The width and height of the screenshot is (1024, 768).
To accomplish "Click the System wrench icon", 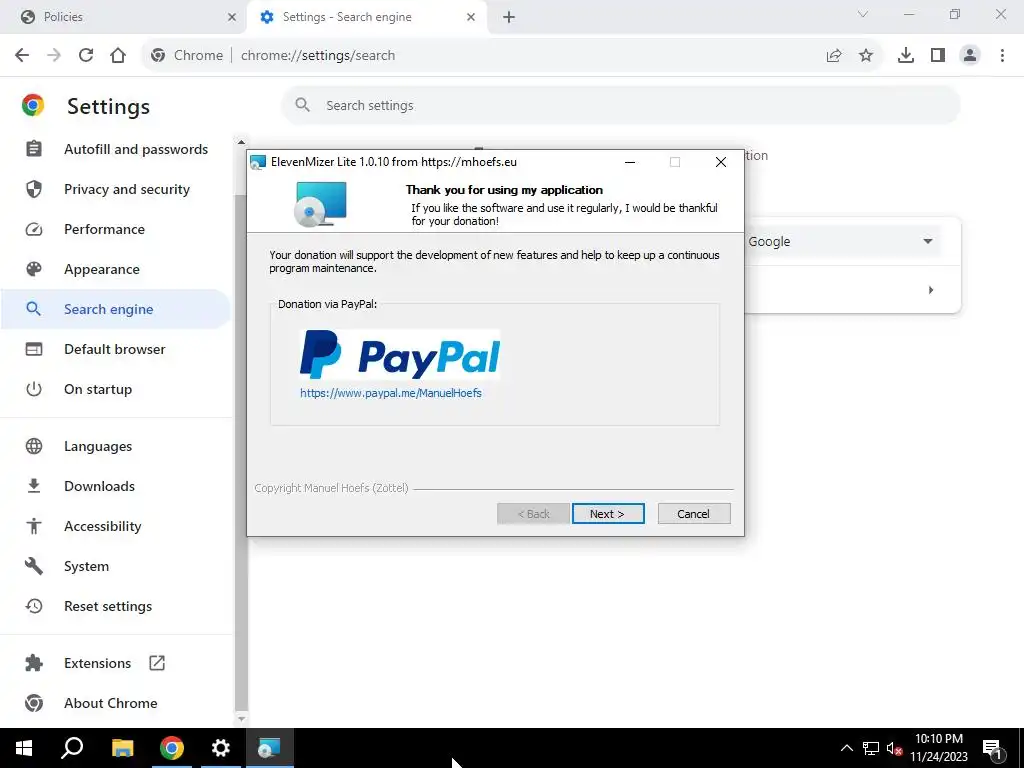I will 34,566.
